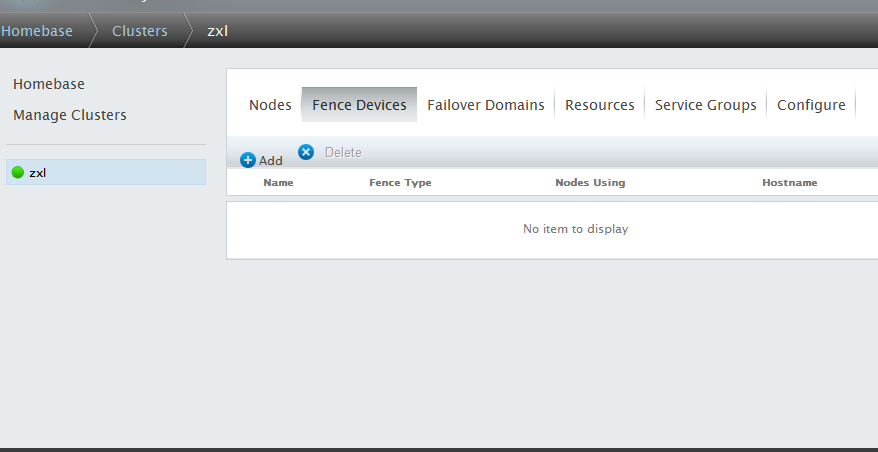Go to the Service Groups tab

pyautogui.click(x=705, y=105)
